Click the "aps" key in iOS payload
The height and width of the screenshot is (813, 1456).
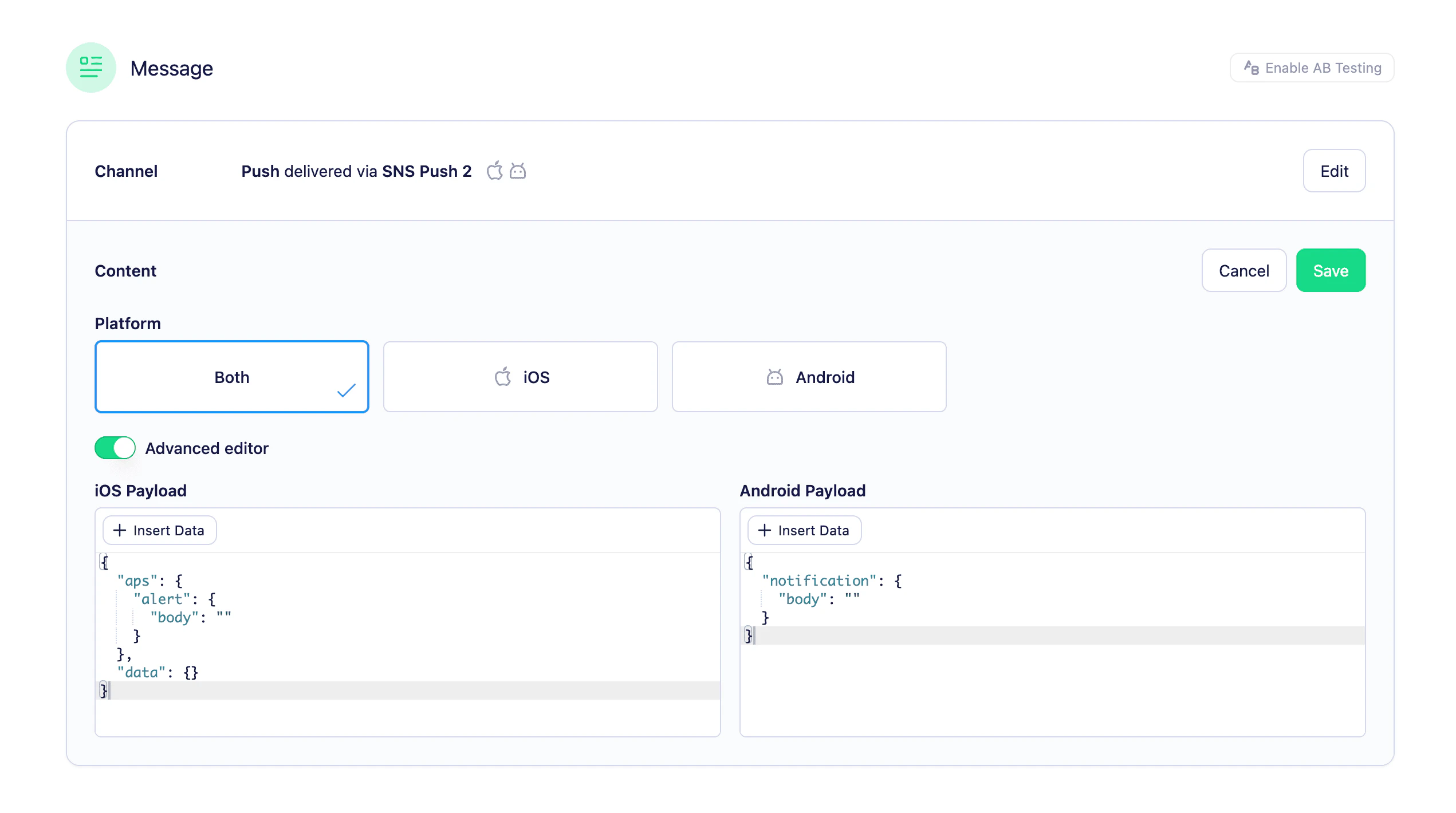[137, 581]
